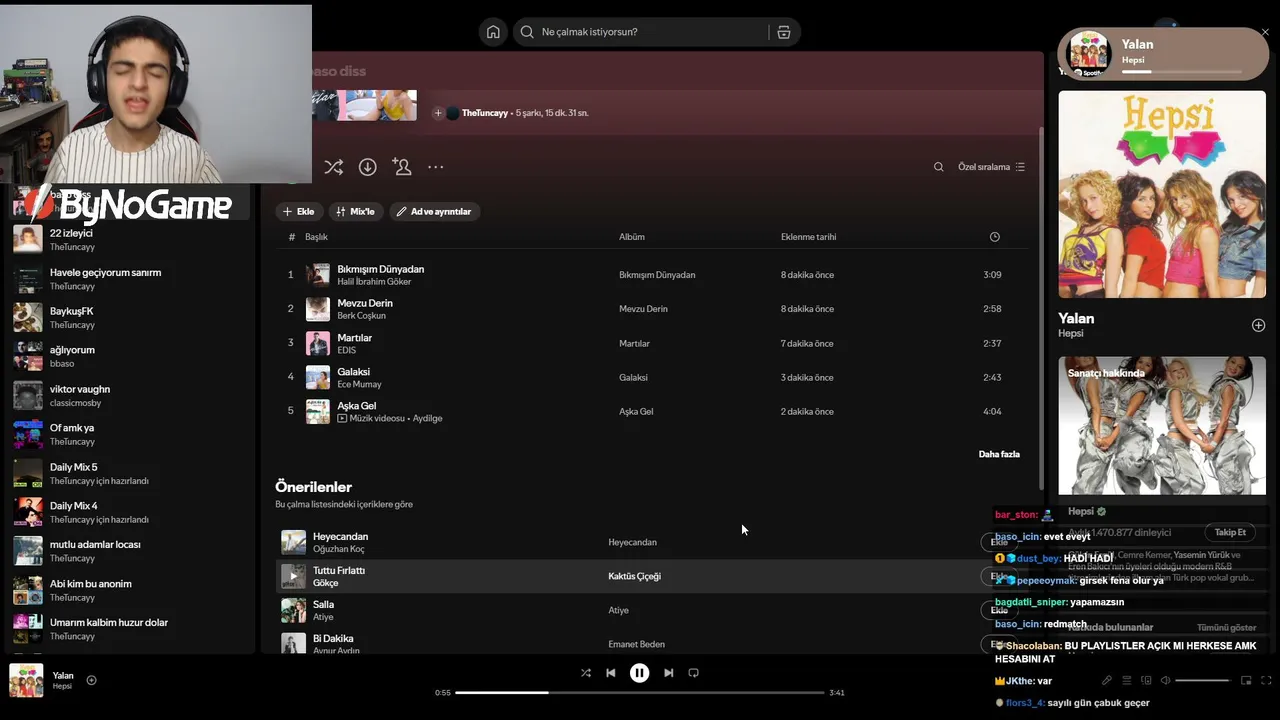1280x720 pixels.
Task: Adjust the volume slider
Action: pos(1202,680)
